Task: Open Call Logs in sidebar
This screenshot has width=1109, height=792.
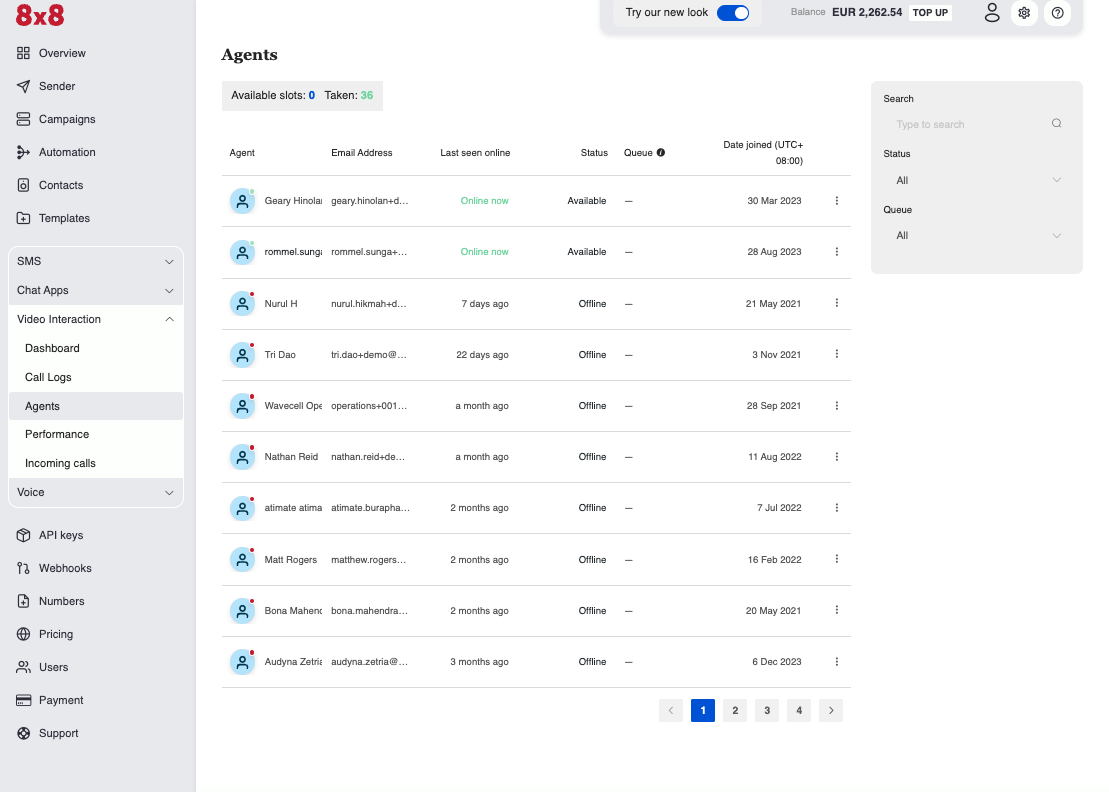Action: point(48,377)
